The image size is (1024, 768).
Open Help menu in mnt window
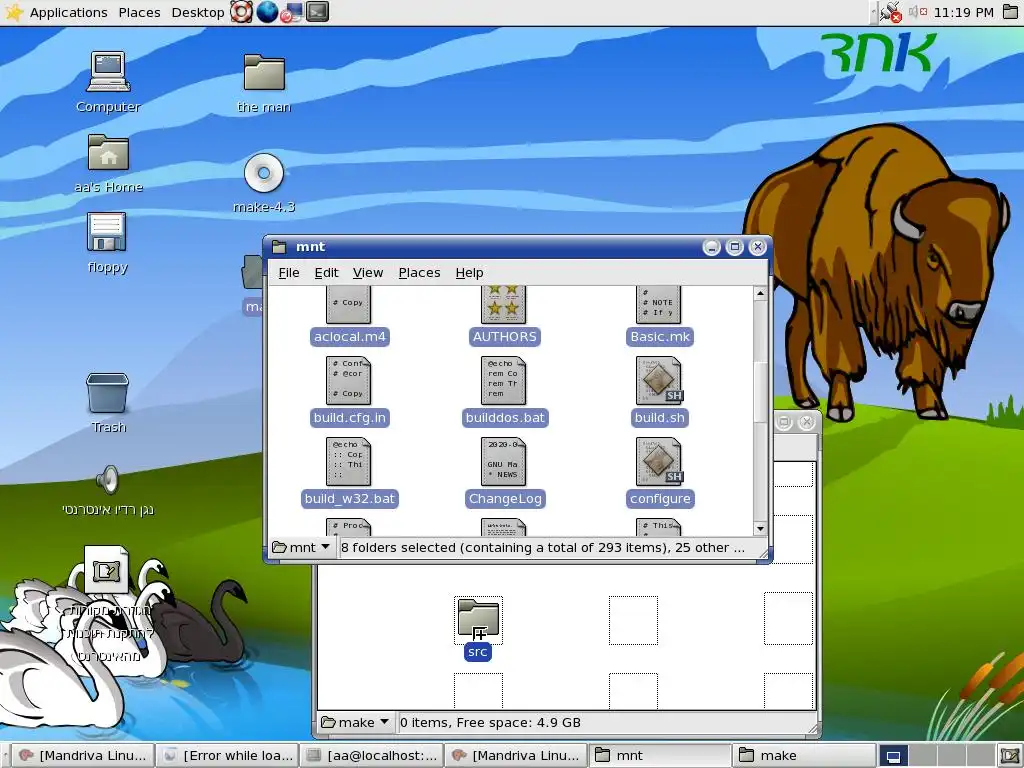pyautogui.click(x=469, y=273)
